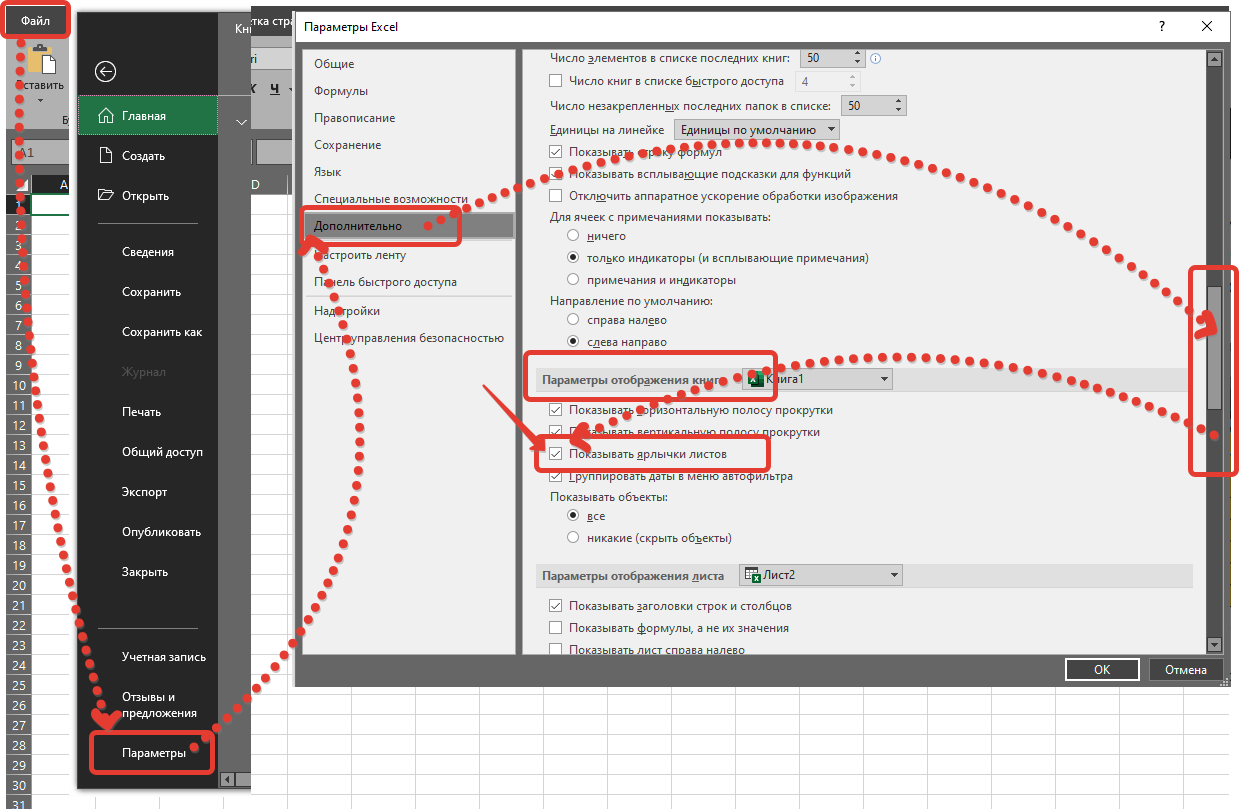The height and width of the screenshot is (809, 1239).
Task: Click OK button in options dialog
Action: (1102, 670)
